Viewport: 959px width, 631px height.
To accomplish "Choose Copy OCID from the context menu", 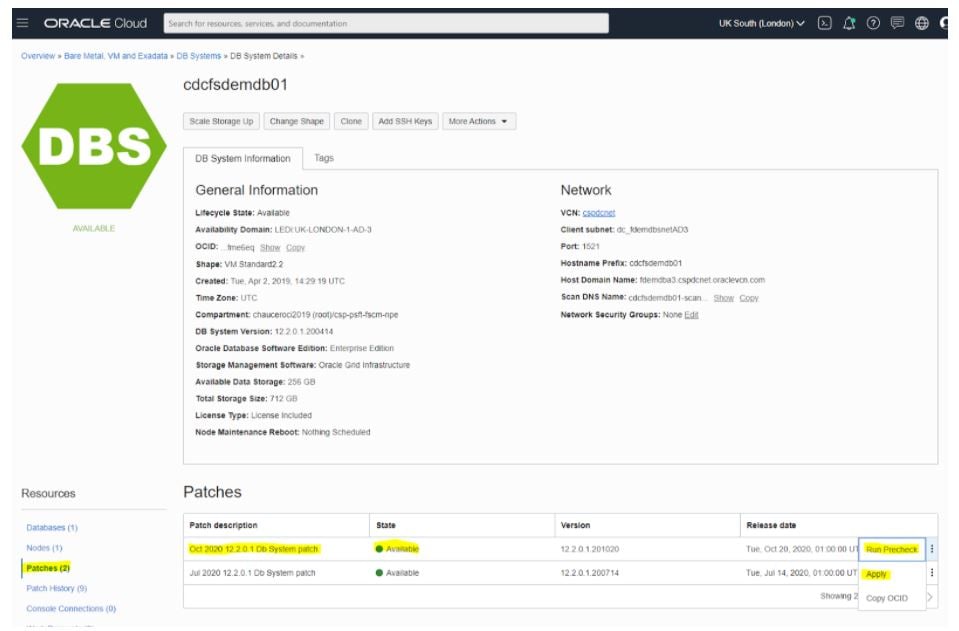I will pos(887,598).
